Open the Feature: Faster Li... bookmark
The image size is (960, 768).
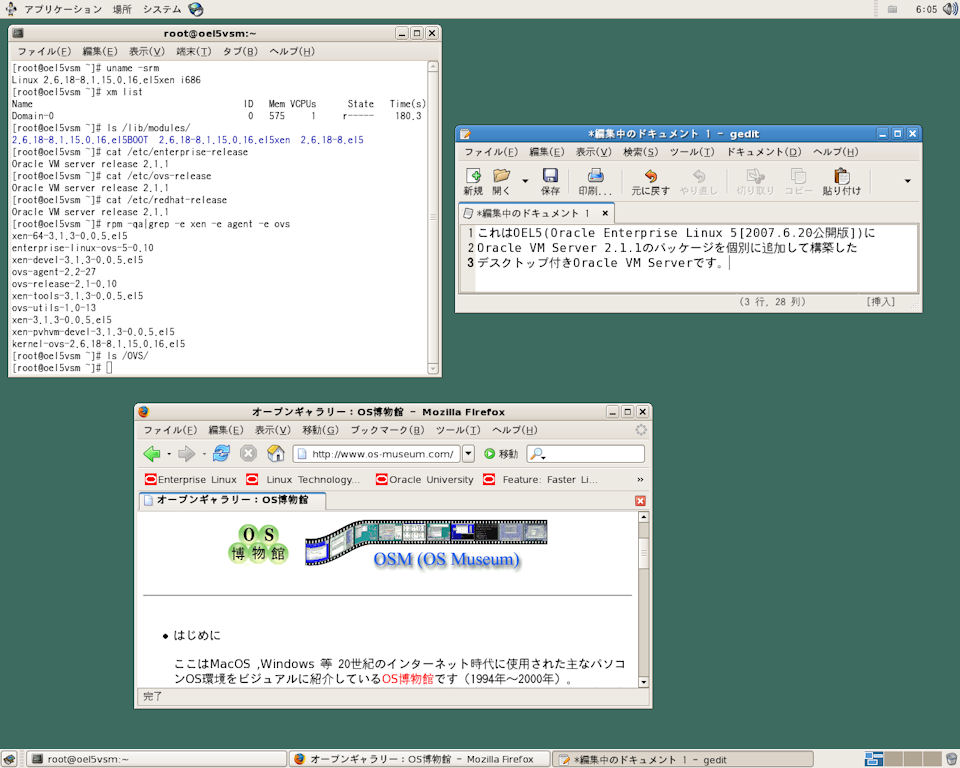tap(541, 480)
